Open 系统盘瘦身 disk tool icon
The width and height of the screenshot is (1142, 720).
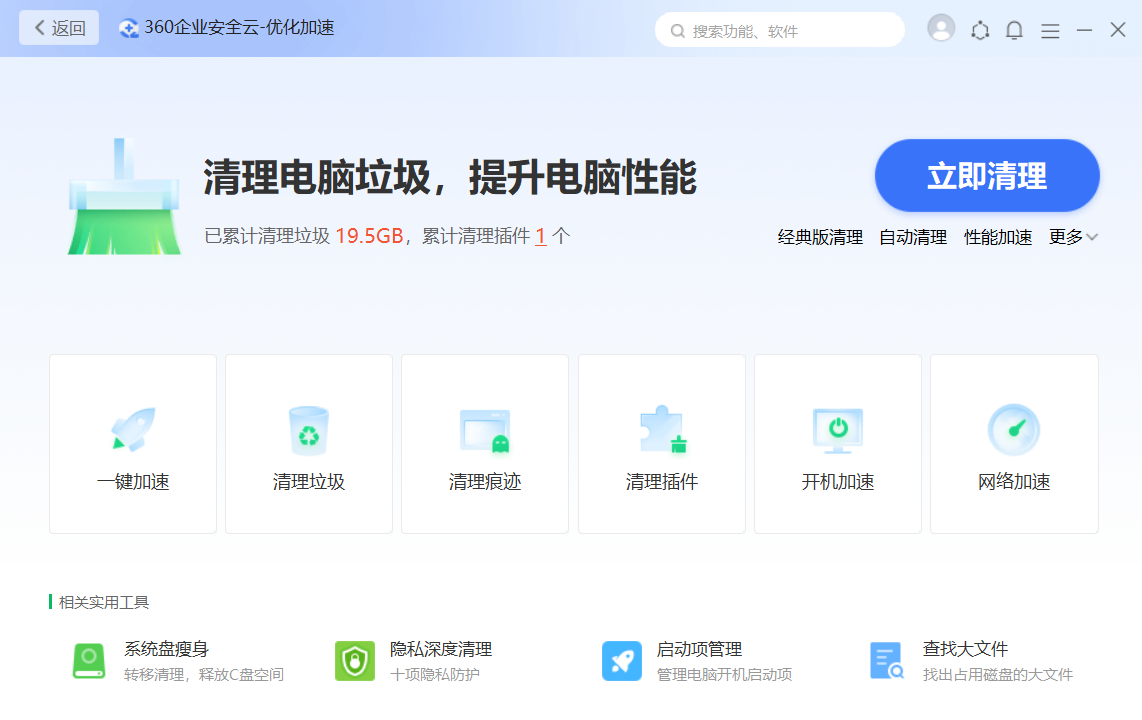[x=89, y=661]
